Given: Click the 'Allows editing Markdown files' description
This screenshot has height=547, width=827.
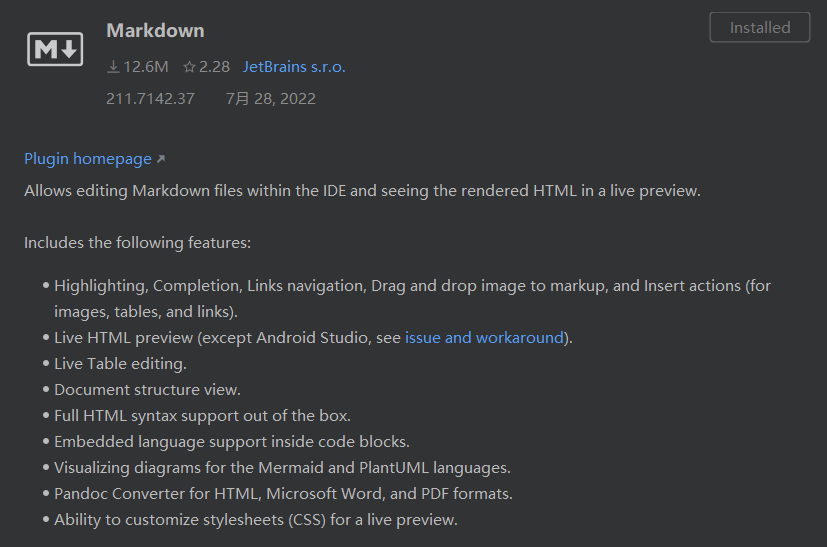Looking at the screenshot, I should point(362,191).
